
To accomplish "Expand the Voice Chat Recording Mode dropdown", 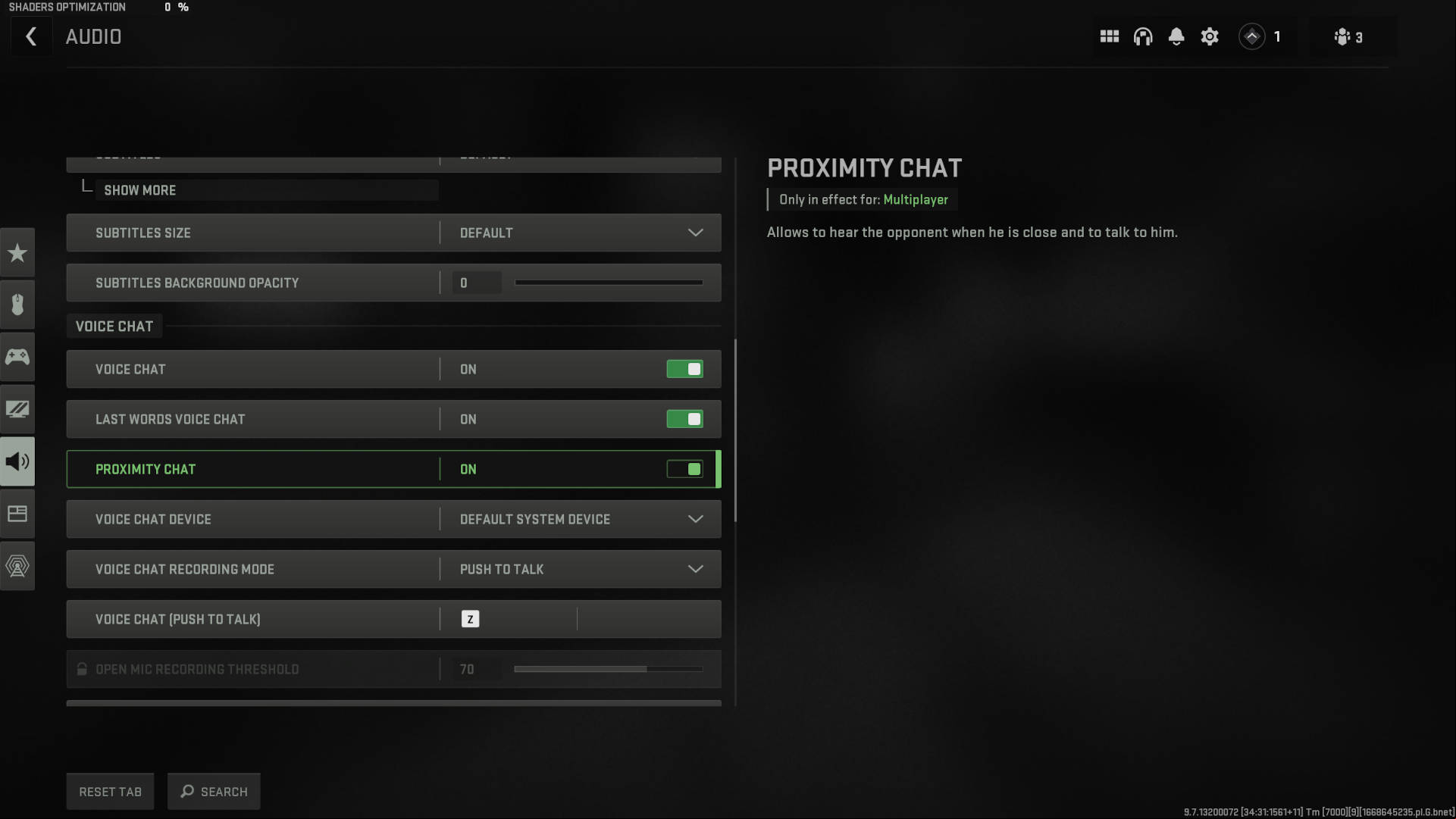I will pos(581,569).
